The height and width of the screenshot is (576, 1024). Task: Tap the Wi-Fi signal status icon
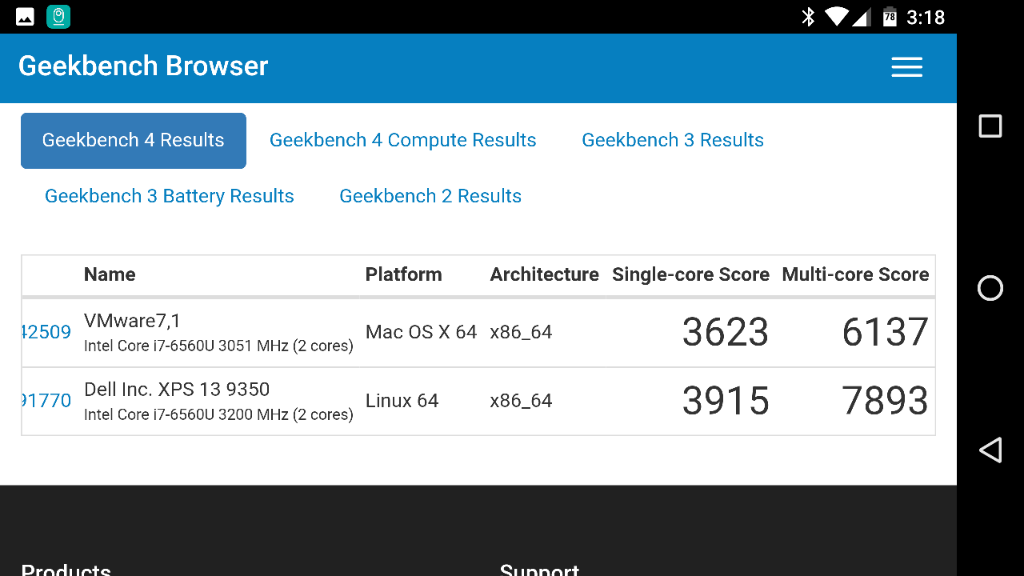point(836,17)
